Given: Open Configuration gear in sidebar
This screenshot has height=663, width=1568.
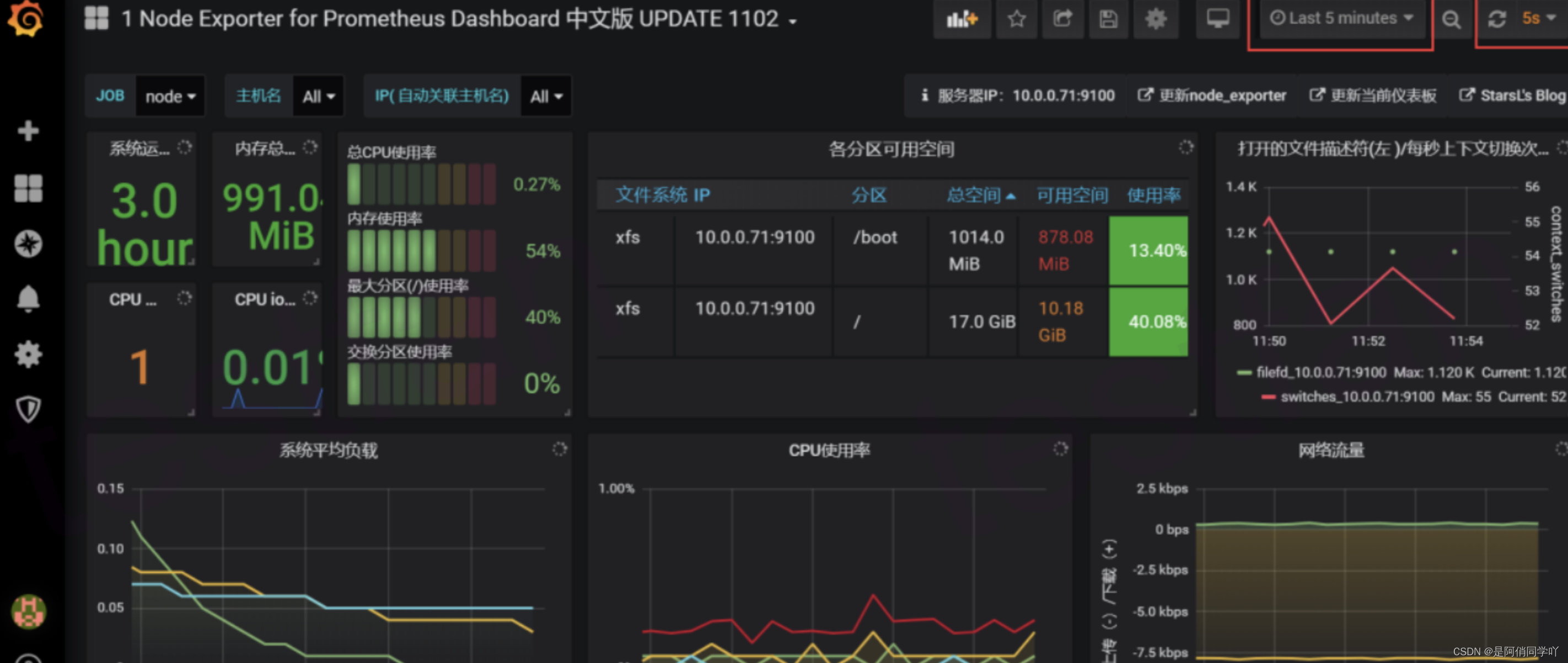Looking at the screenshot, I should click(28, 354).
